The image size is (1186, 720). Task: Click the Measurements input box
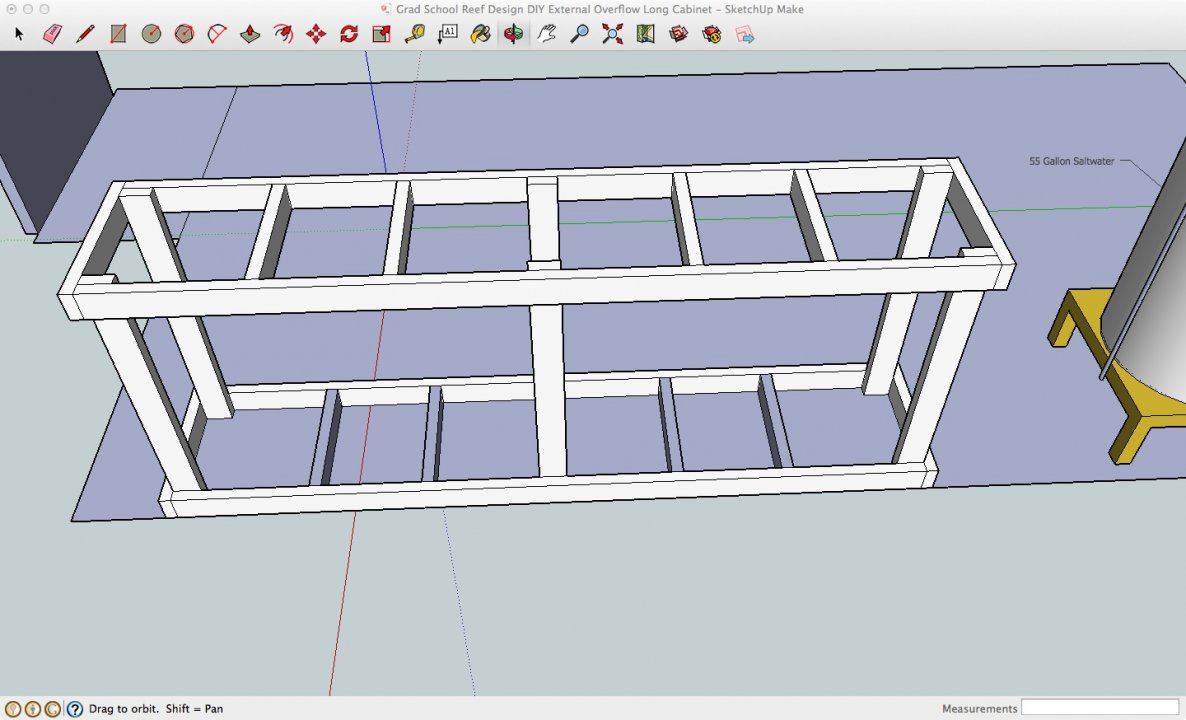click(1099, 708)
